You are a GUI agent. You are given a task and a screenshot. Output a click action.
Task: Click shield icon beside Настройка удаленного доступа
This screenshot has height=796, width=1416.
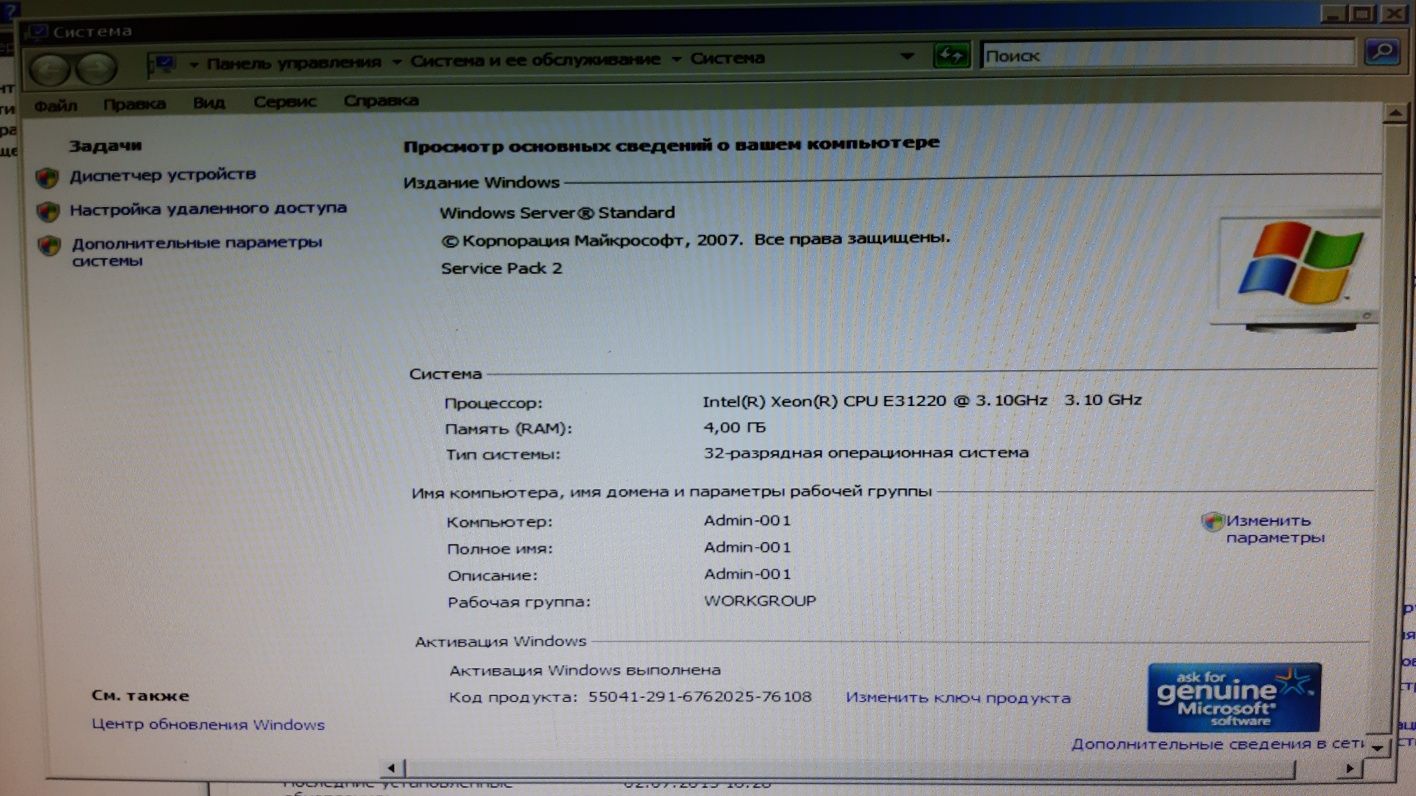click(x=48, y=212)
